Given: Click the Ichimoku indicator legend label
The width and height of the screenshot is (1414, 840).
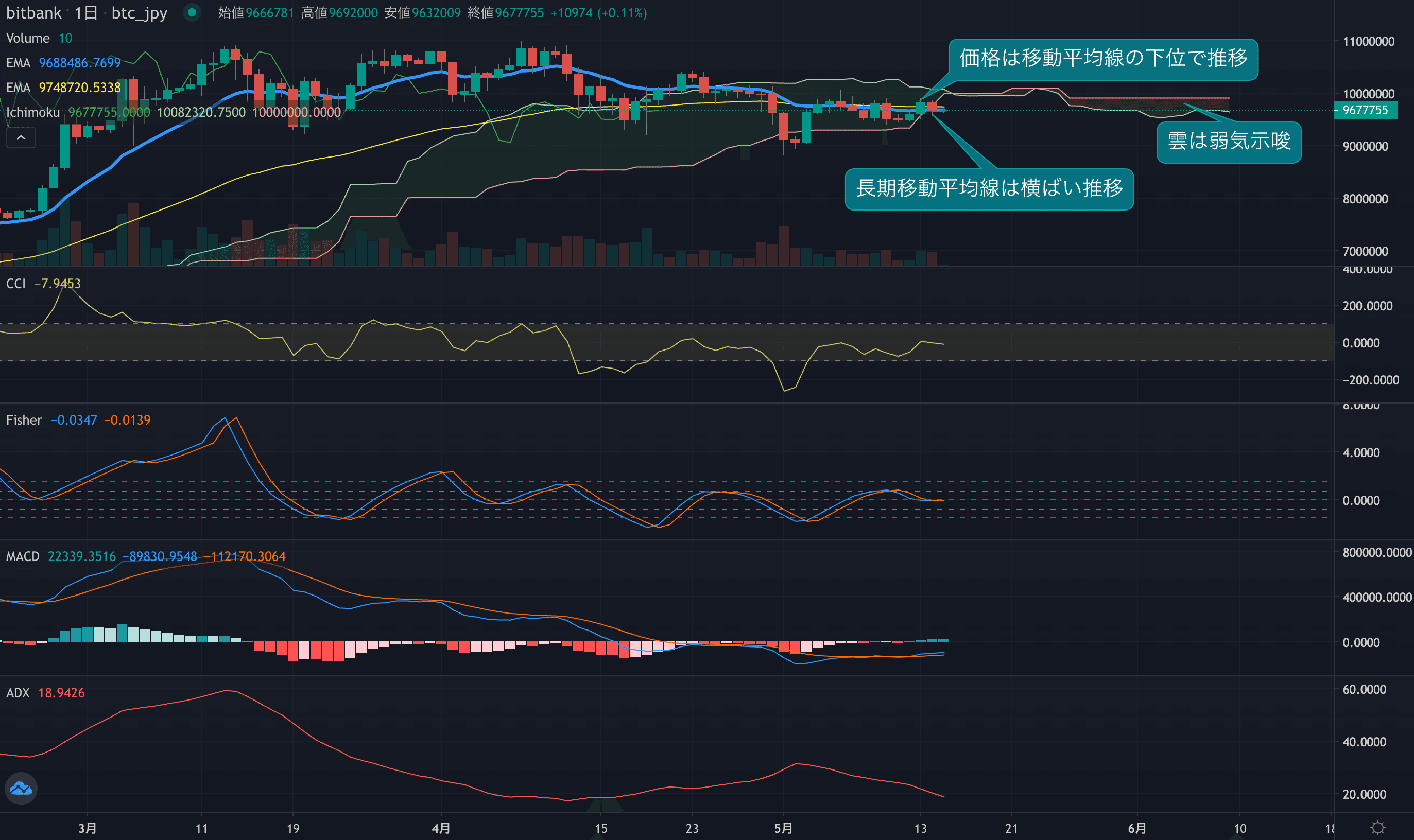Looking at the screenshot, I should 33,112.
